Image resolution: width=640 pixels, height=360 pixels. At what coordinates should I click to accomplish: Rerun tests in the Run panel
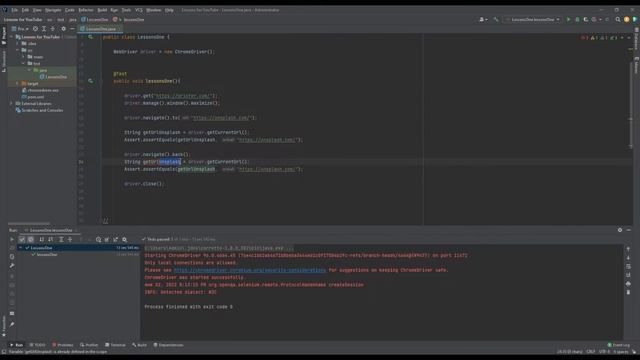coord(12,240)
